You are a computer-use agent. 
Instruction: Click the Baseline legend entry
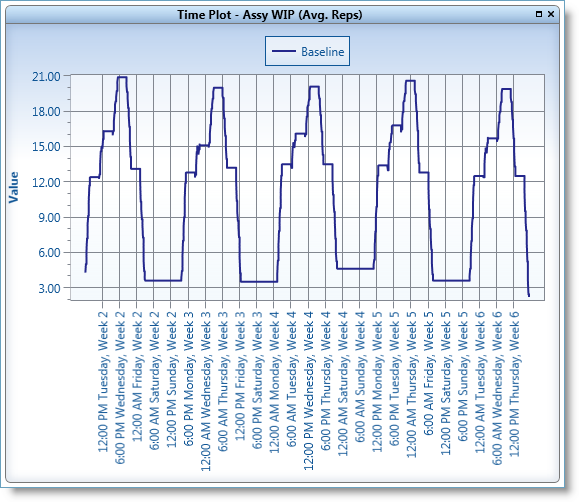pyautogui.click(x=307, y=51)
